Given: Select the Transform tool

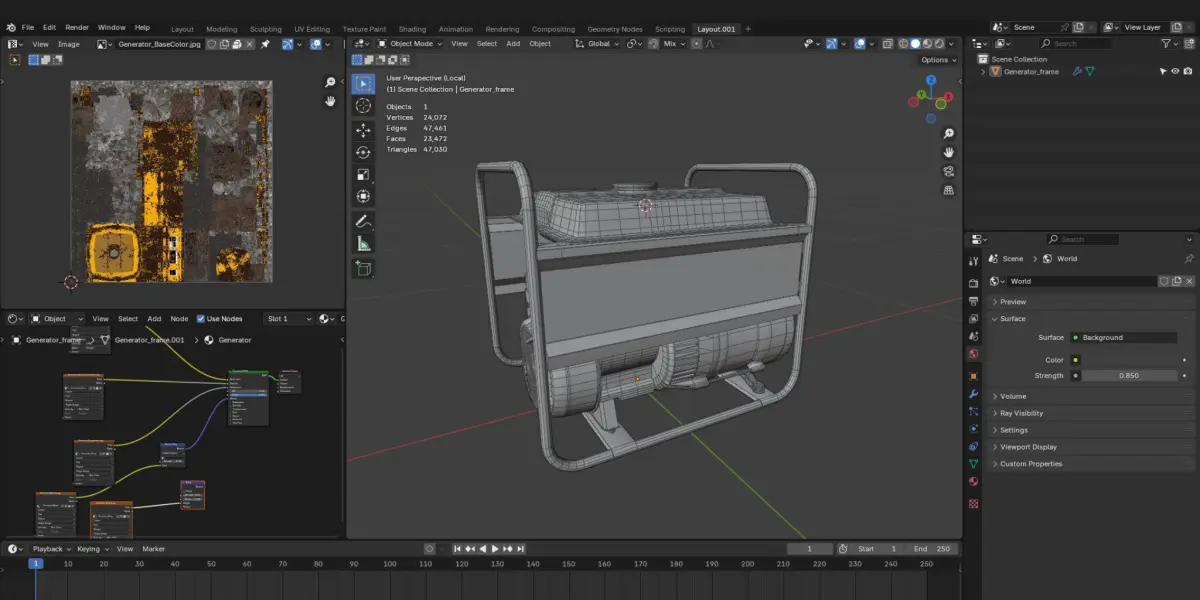Looking at the screenshot, I should [363, 197].
